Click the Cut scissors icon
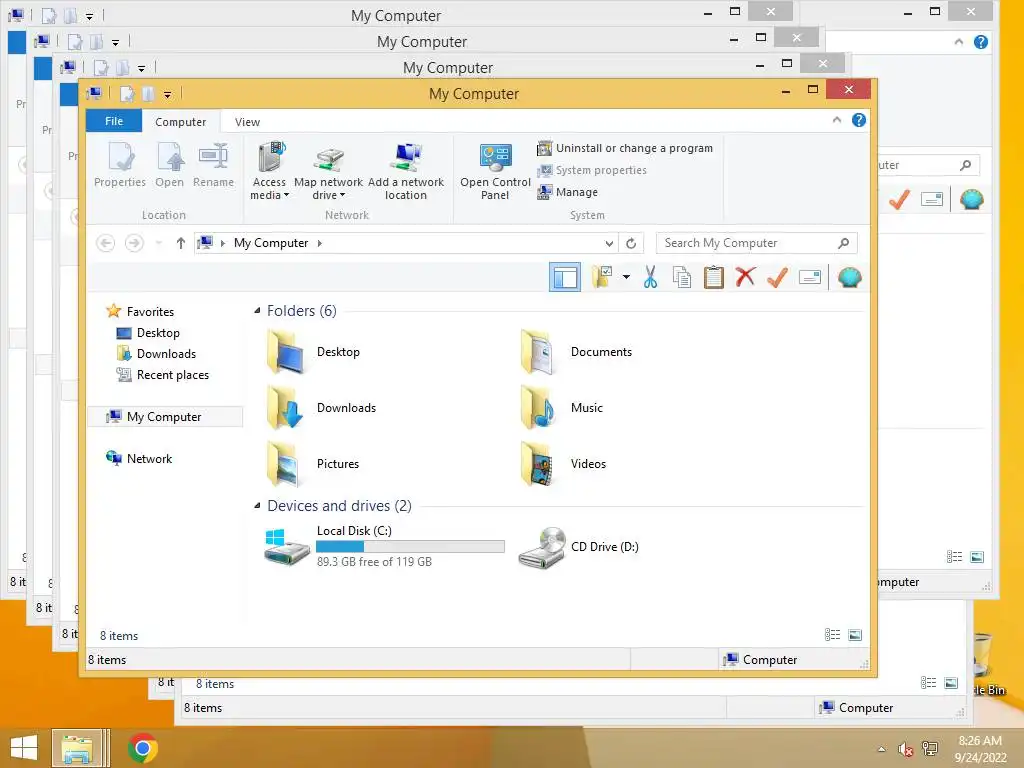 (x=650, y=277)
